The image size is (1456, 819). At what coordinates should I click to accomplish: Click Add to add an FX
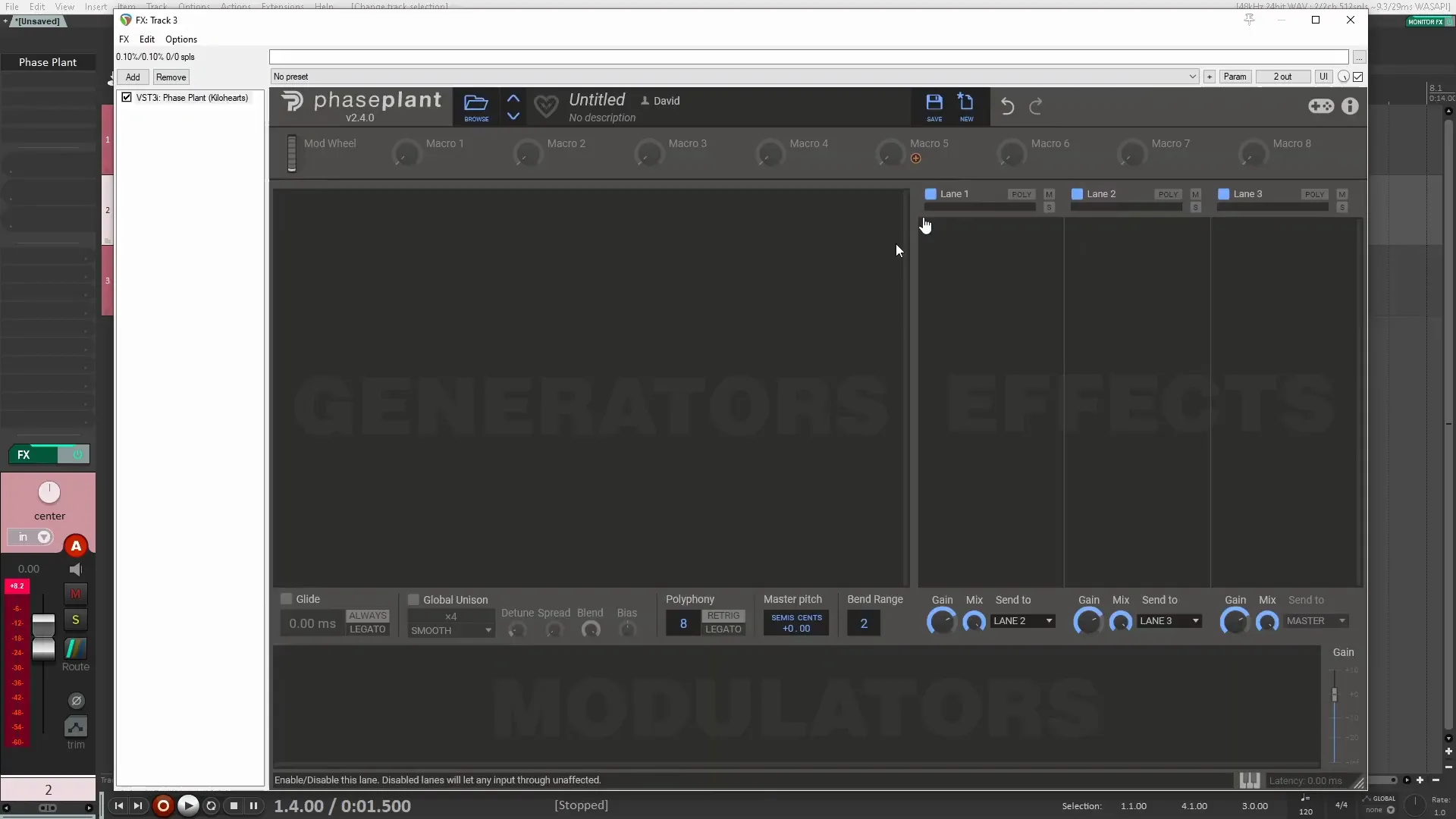[x=133, y=77]
